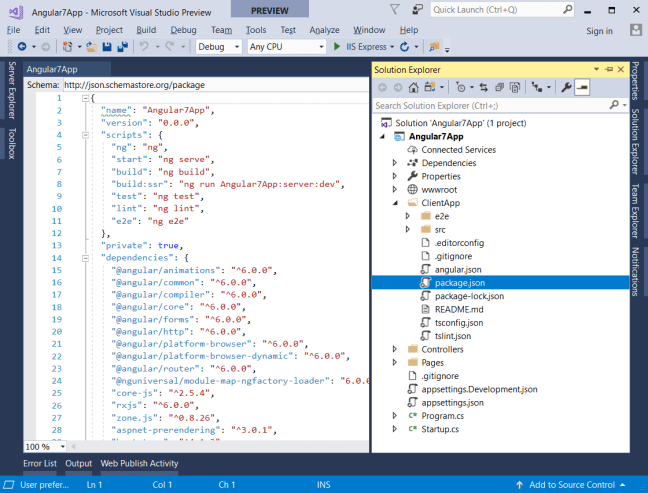This screenshot has height=493, width=648.
Task: Click the Search Solution Explorer field
Action: 500,105
